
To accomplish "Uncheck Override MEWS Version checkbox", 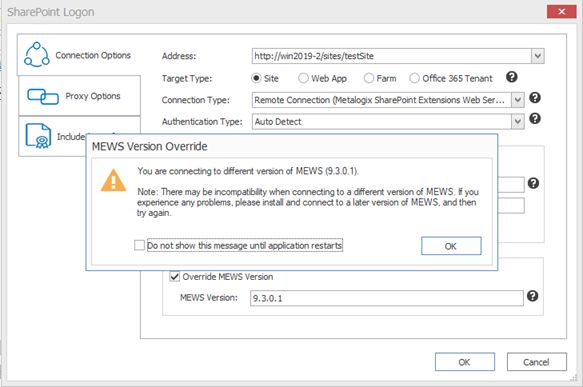I will point(174,277).
